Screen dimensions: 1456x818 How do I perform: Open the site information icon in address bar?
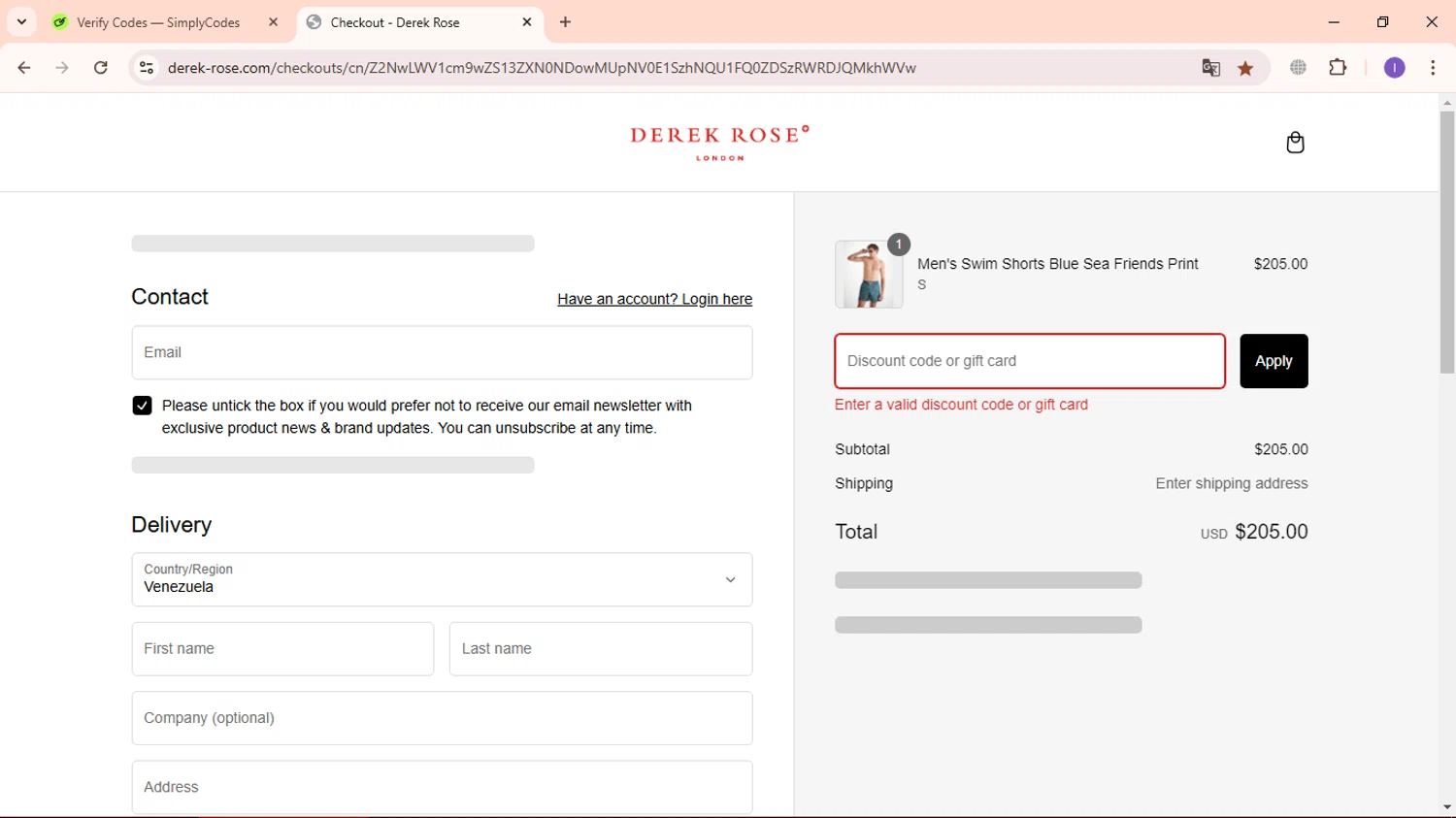147,68
